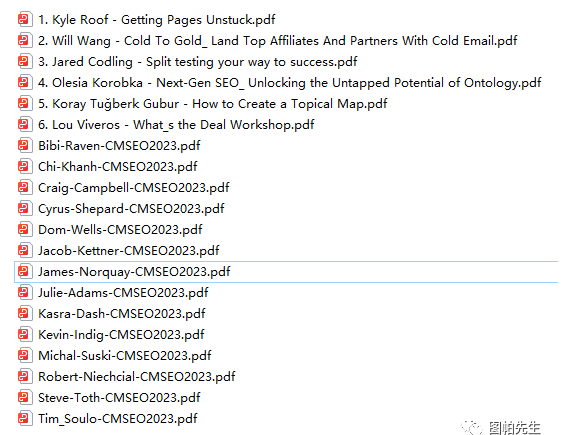Select Bibi-Raven-CMSEO2023.pdf file name

click(x=119, y=146)
